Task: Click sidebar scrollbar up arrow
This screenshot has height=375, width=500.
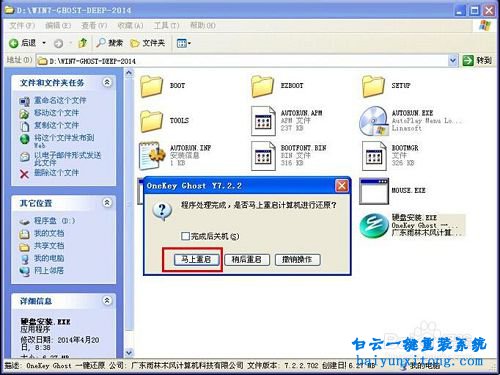Action: [x=129, y=73]
